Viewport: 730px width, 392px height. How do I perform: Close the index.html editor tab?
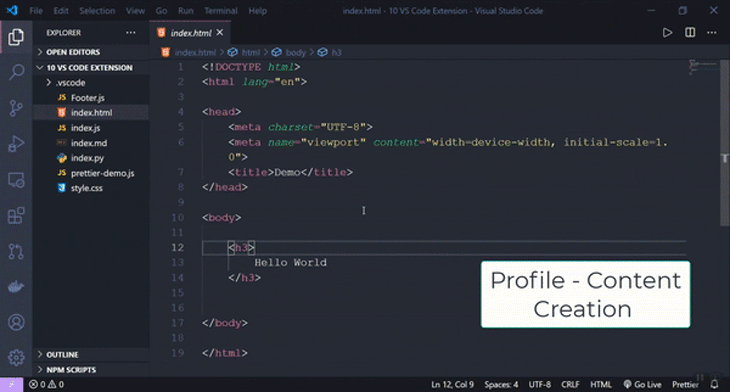220,33
